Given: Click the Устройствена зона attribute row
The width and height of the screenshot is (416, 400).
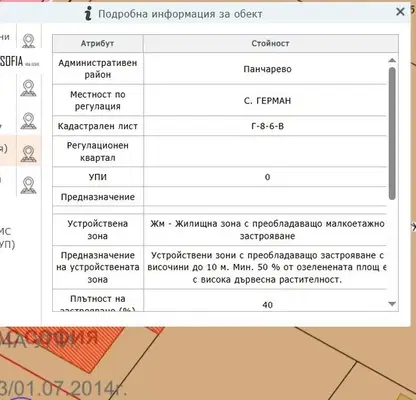Looking at the screenshot, I should point(219,230).
